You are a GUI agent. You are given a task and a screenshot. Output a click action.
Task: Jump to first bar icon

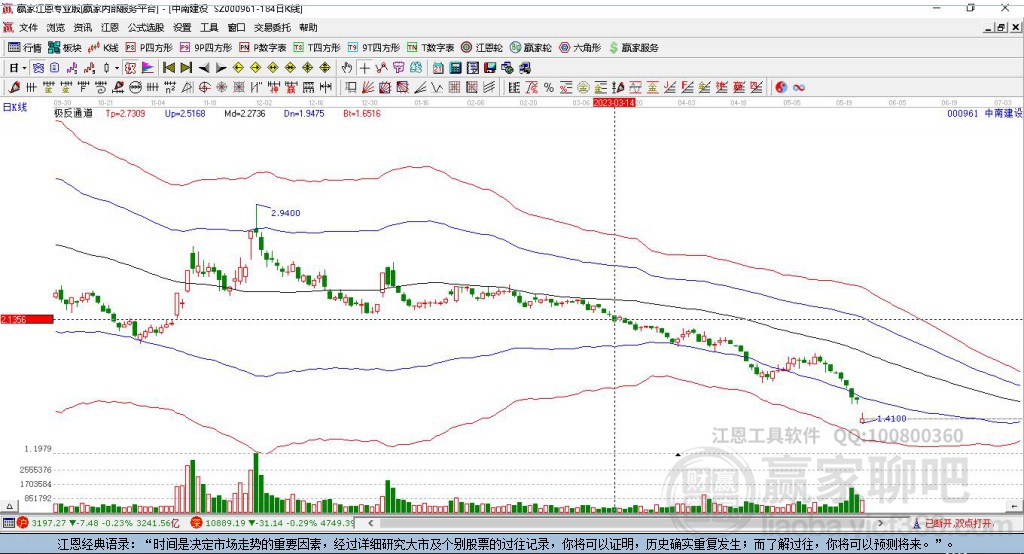168,68
